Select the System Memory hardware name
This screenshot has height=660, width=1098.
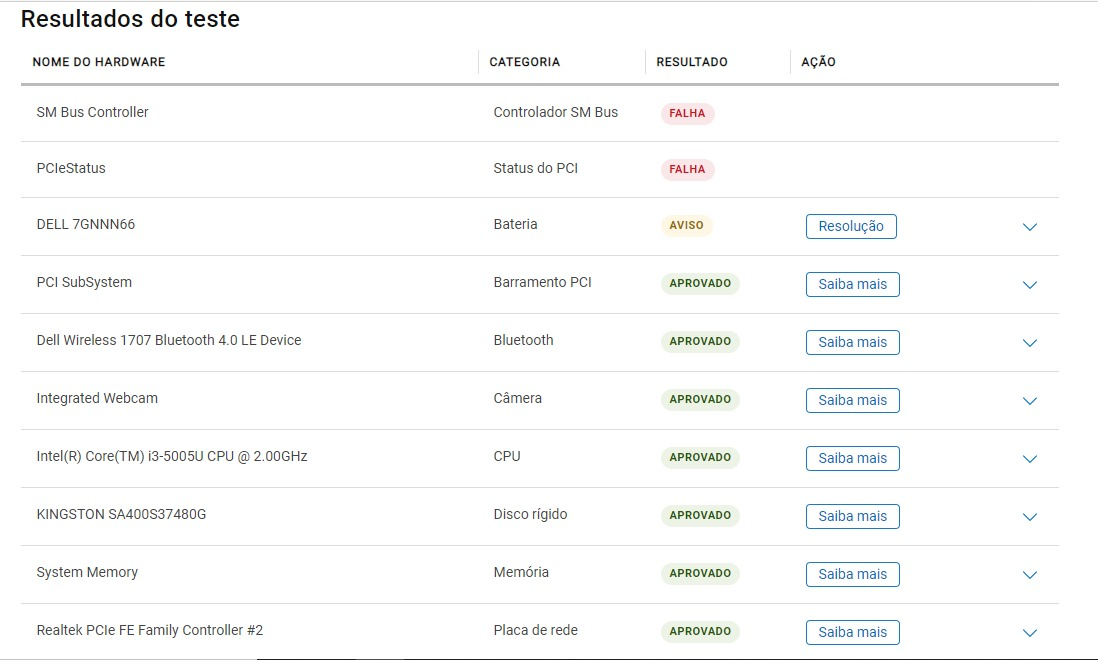tap(87, 573)
